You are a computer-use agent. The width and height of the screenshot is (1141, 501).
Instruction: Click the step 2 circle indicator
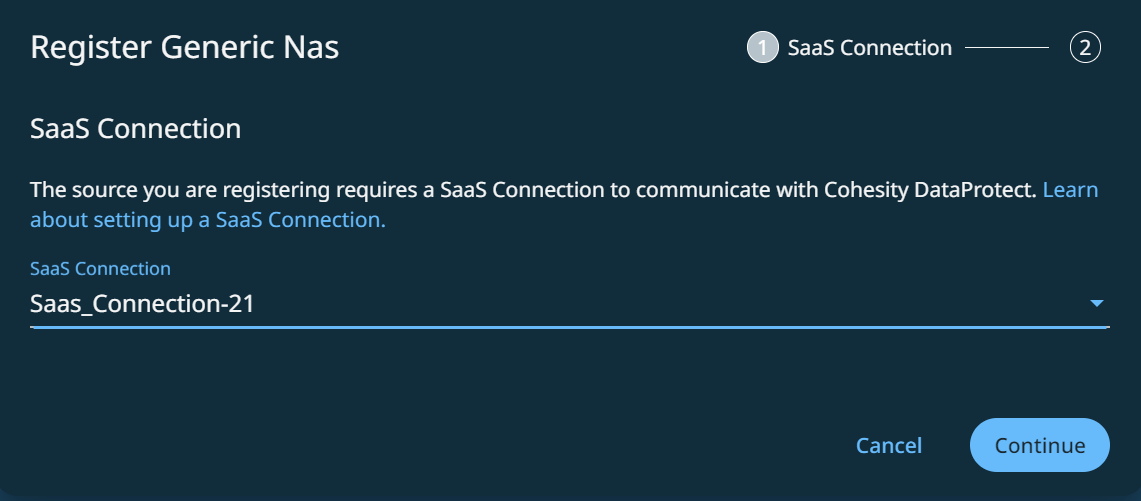pyautogui.click(x=1085, y=48)
